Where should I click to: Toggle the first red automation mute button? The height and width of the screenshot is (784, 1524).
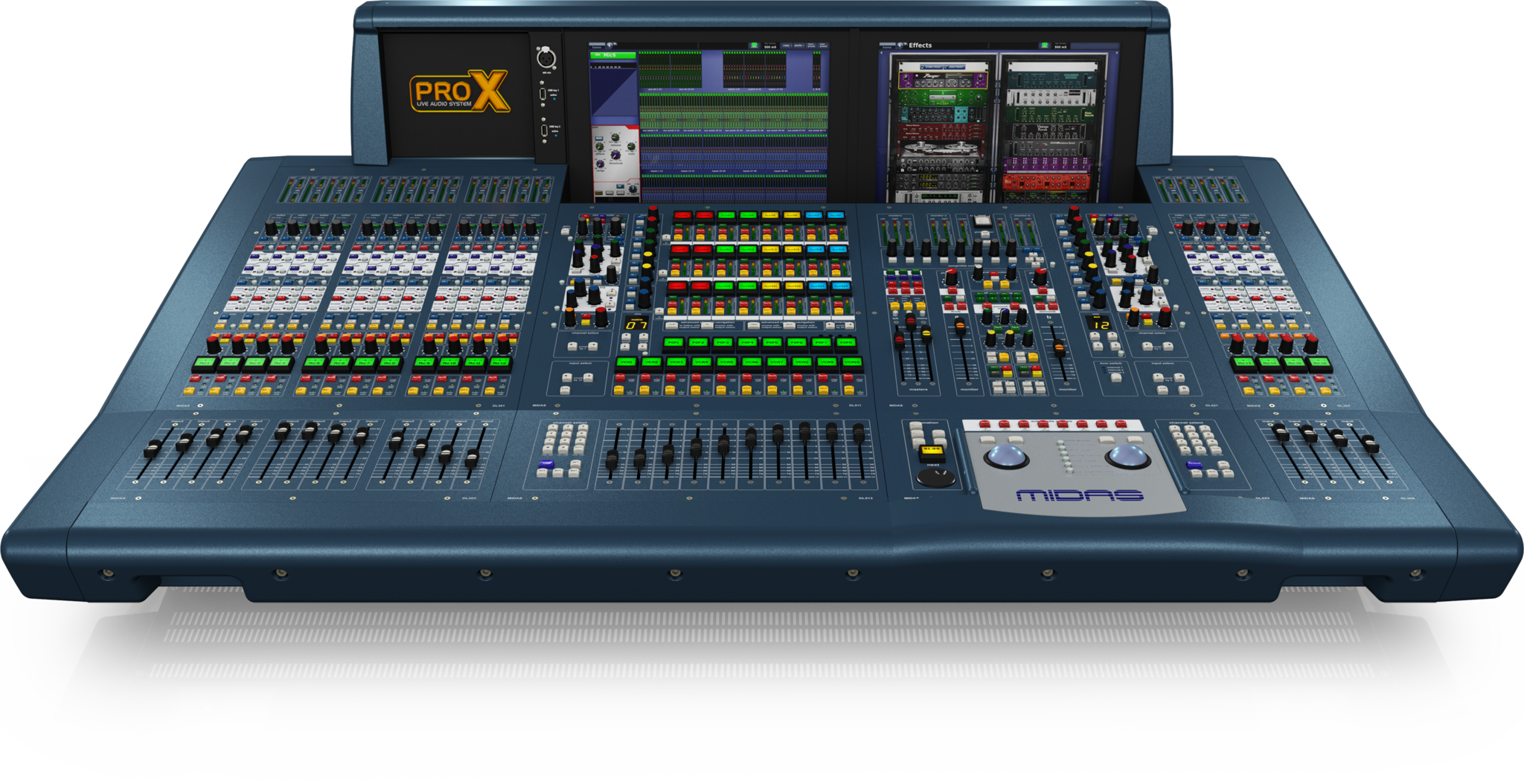(x=984, y=424)
